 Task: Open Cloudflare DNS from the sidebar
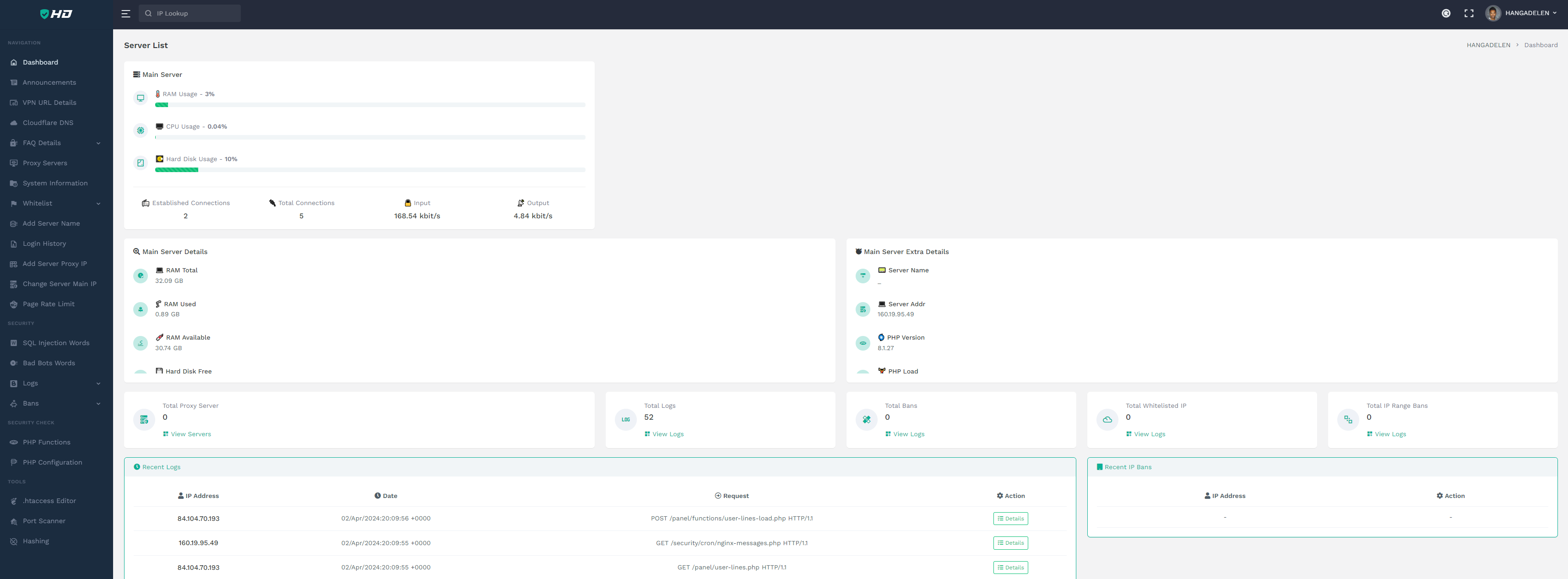[48, 123]
